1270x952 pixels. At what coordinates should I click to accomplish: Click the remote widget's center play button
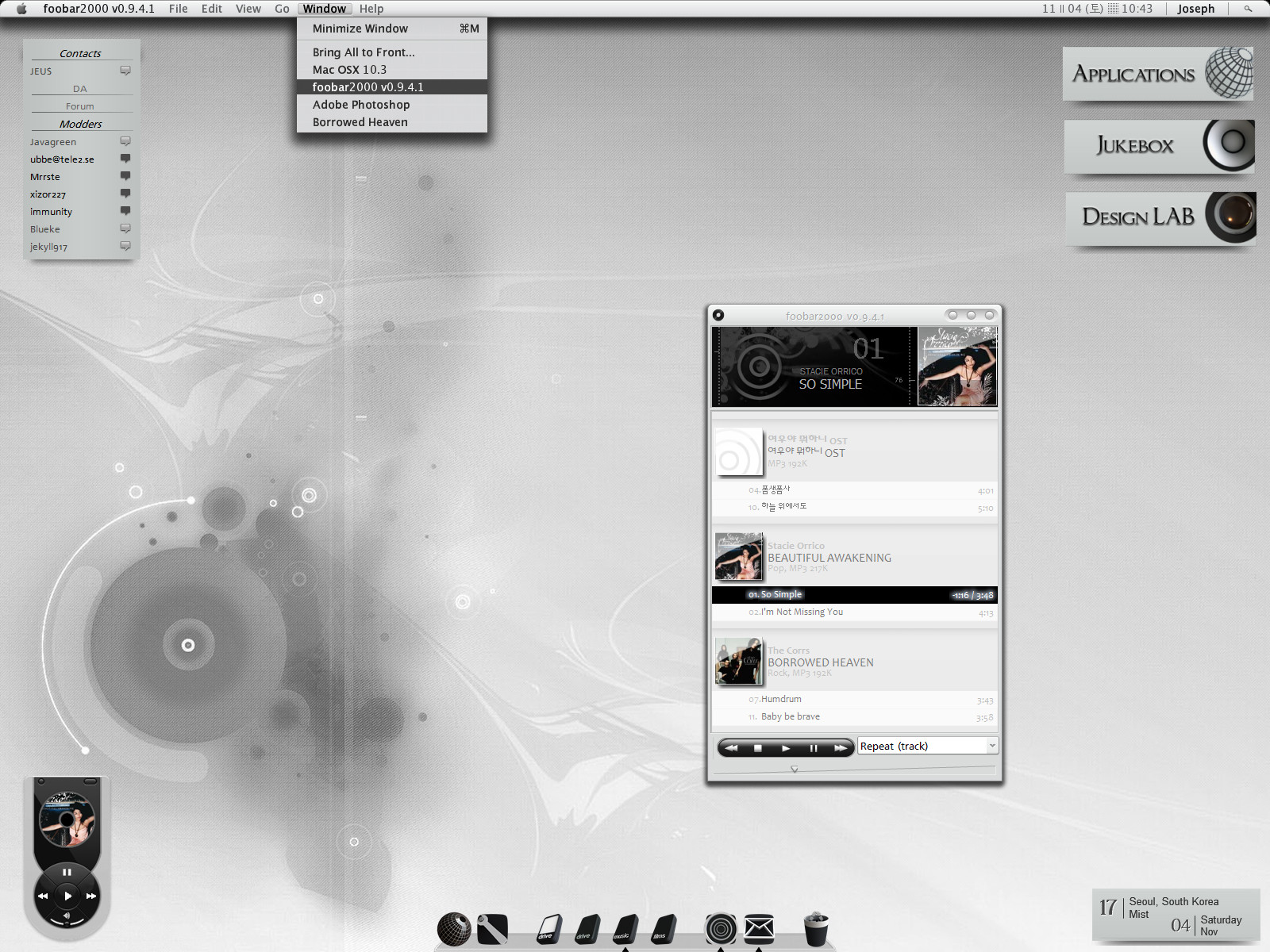click(x=67, y=896)
